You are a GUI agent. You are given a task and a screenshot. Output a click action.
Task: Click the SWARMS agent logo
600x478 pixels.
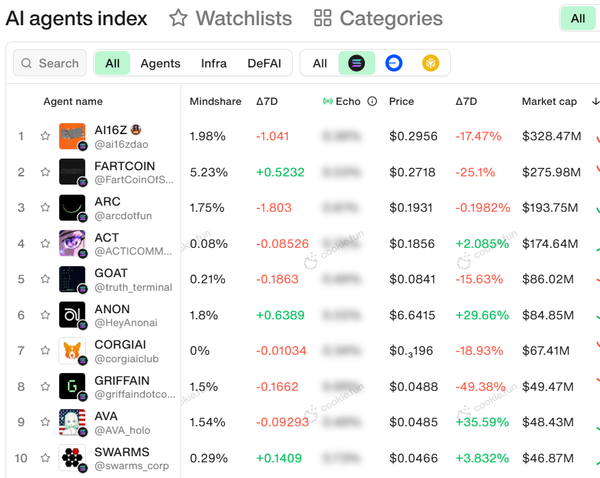(x=72, y=459)
